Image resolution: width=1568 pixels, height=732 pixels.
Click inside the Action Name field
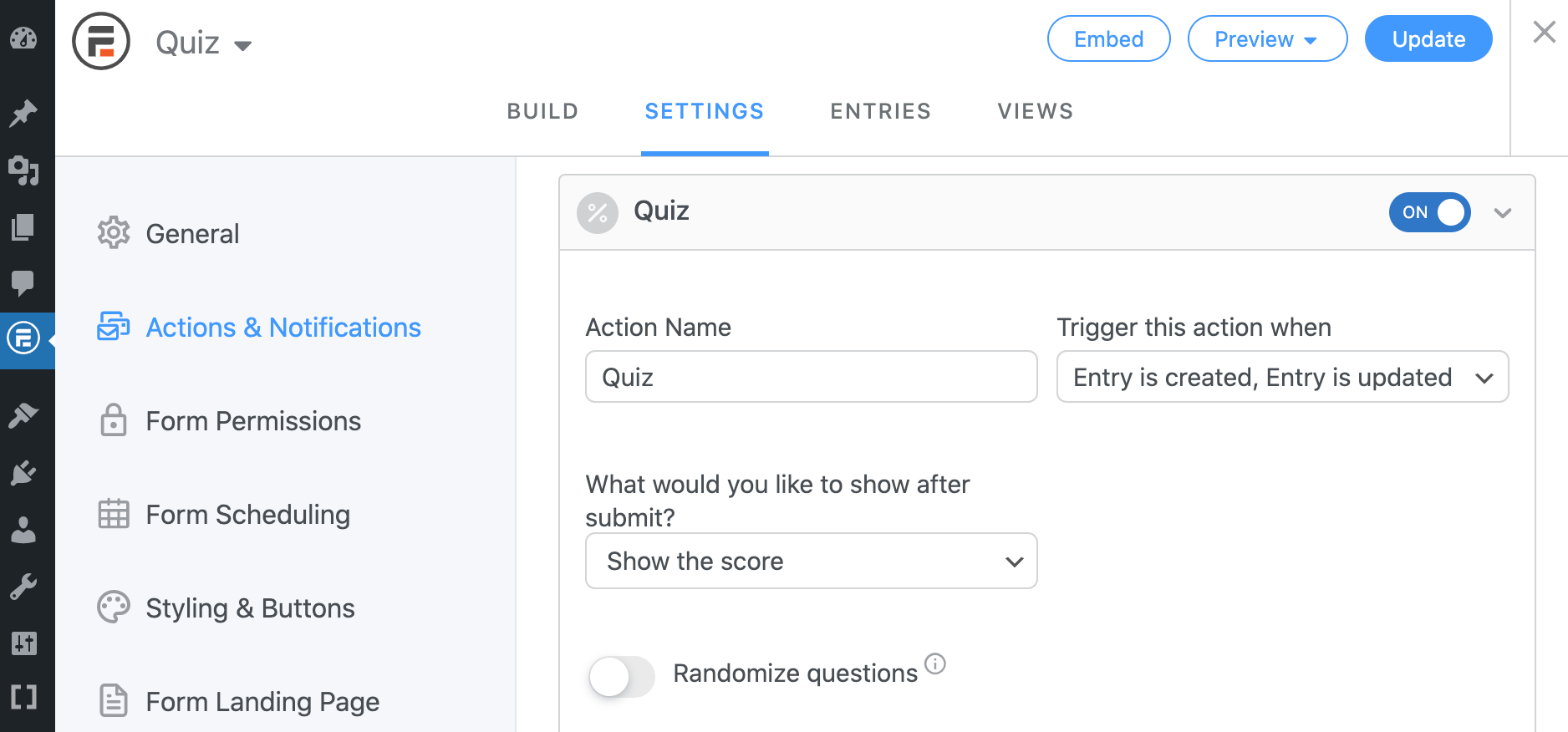coord(810,377)
